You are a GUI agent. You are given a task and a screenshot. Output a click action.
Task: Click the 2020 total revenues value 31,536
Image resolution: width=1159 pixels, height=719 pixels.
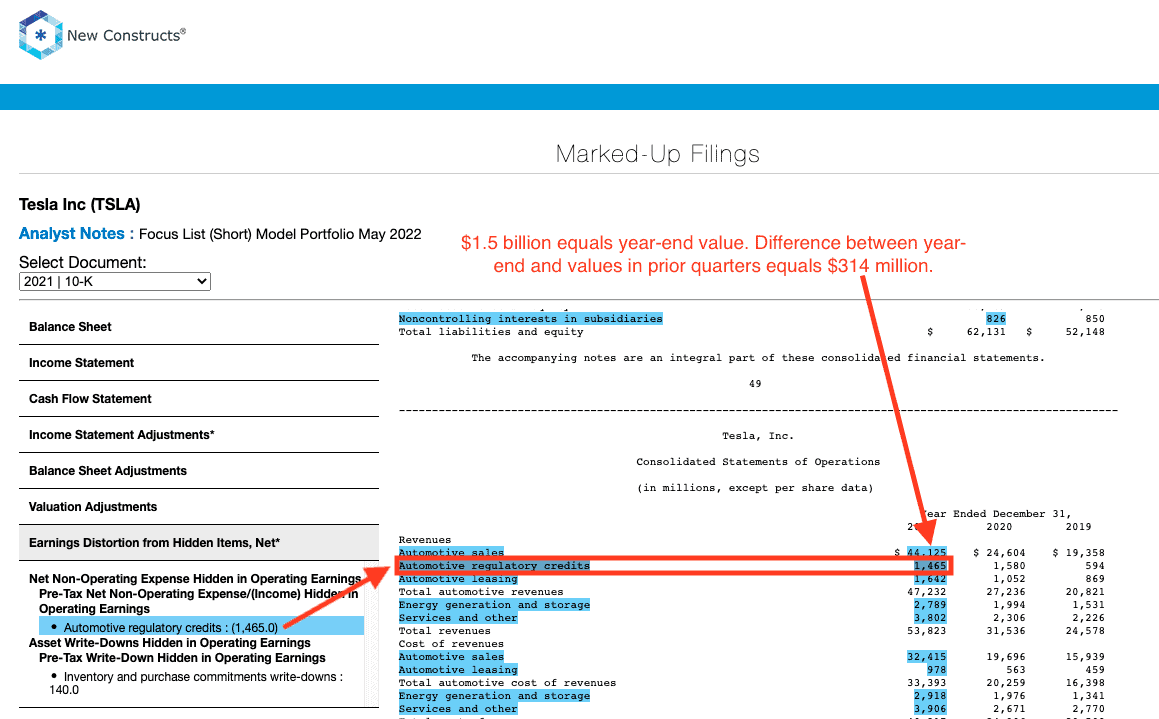pyautogui.click(x=1006, y=631)
